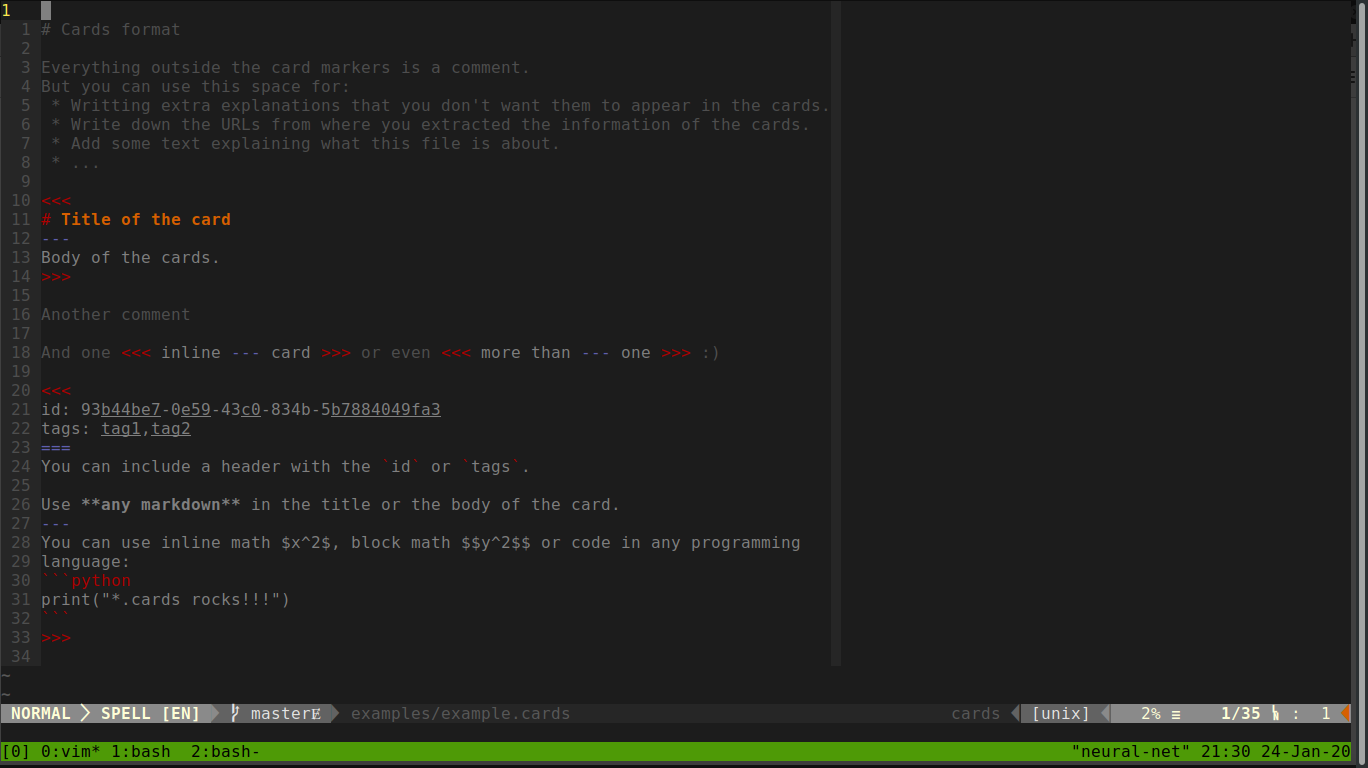Click the --- separator on line 12
1368x768 pixels.
[56, 238]
